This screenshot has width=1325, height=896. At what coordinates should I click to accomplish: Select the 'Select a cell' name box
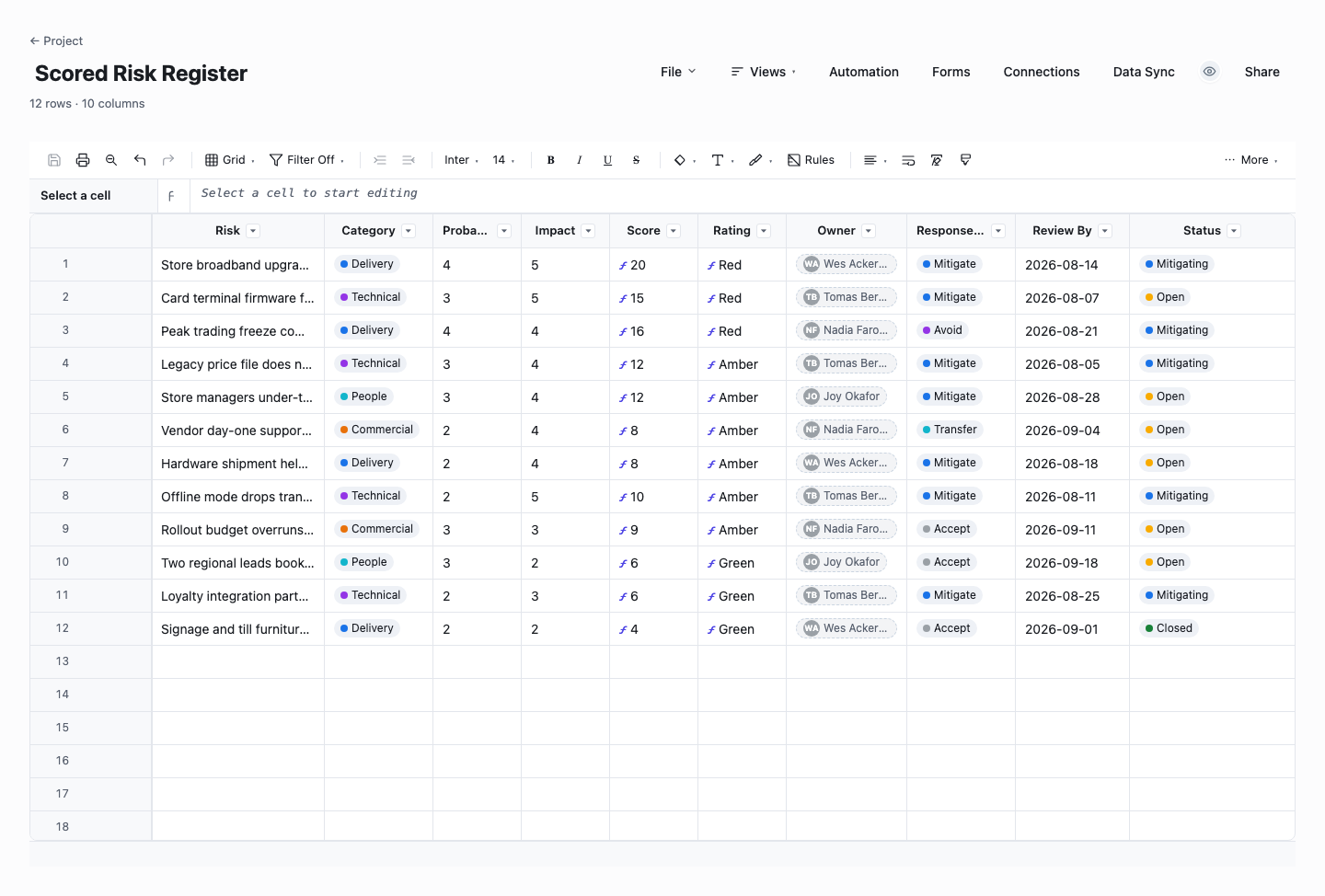tap(94, 195)
